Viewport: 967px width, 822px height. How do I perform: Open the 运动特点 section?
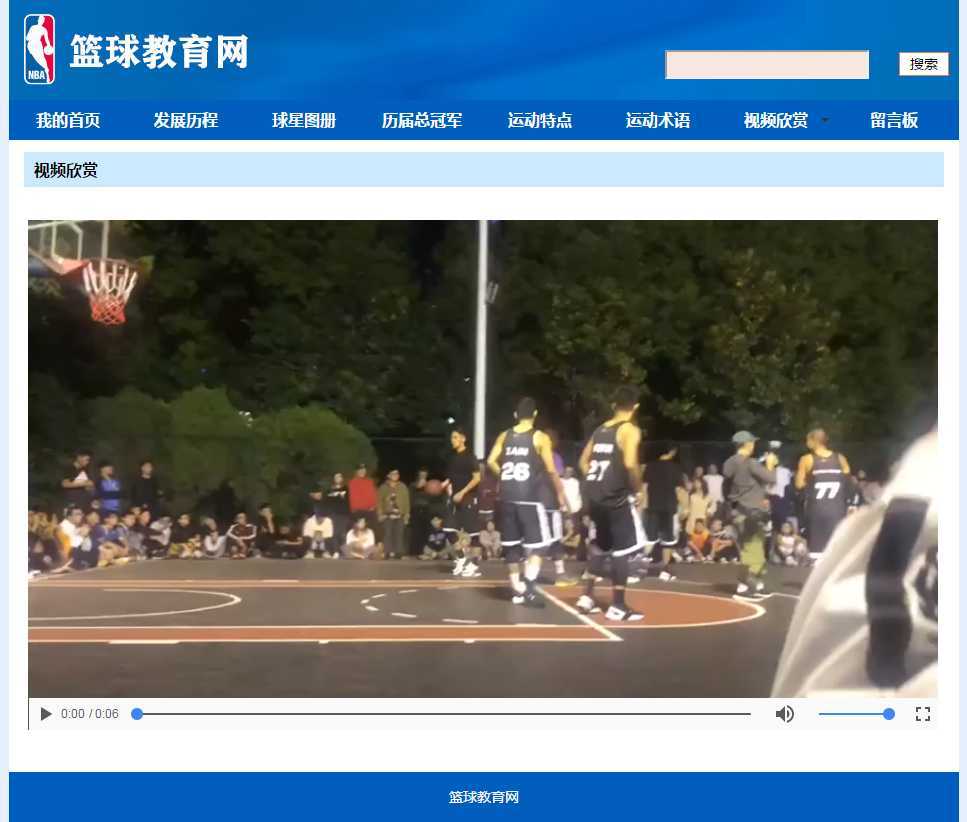(x=540, y=121)
